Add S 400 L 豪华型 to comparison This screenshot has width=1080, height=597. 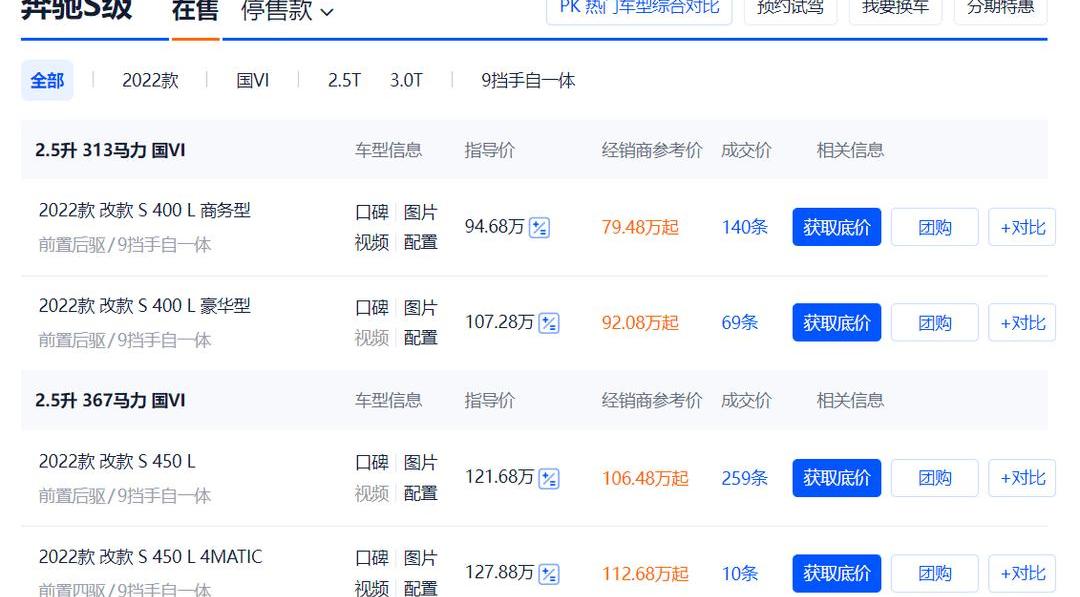1022,323
